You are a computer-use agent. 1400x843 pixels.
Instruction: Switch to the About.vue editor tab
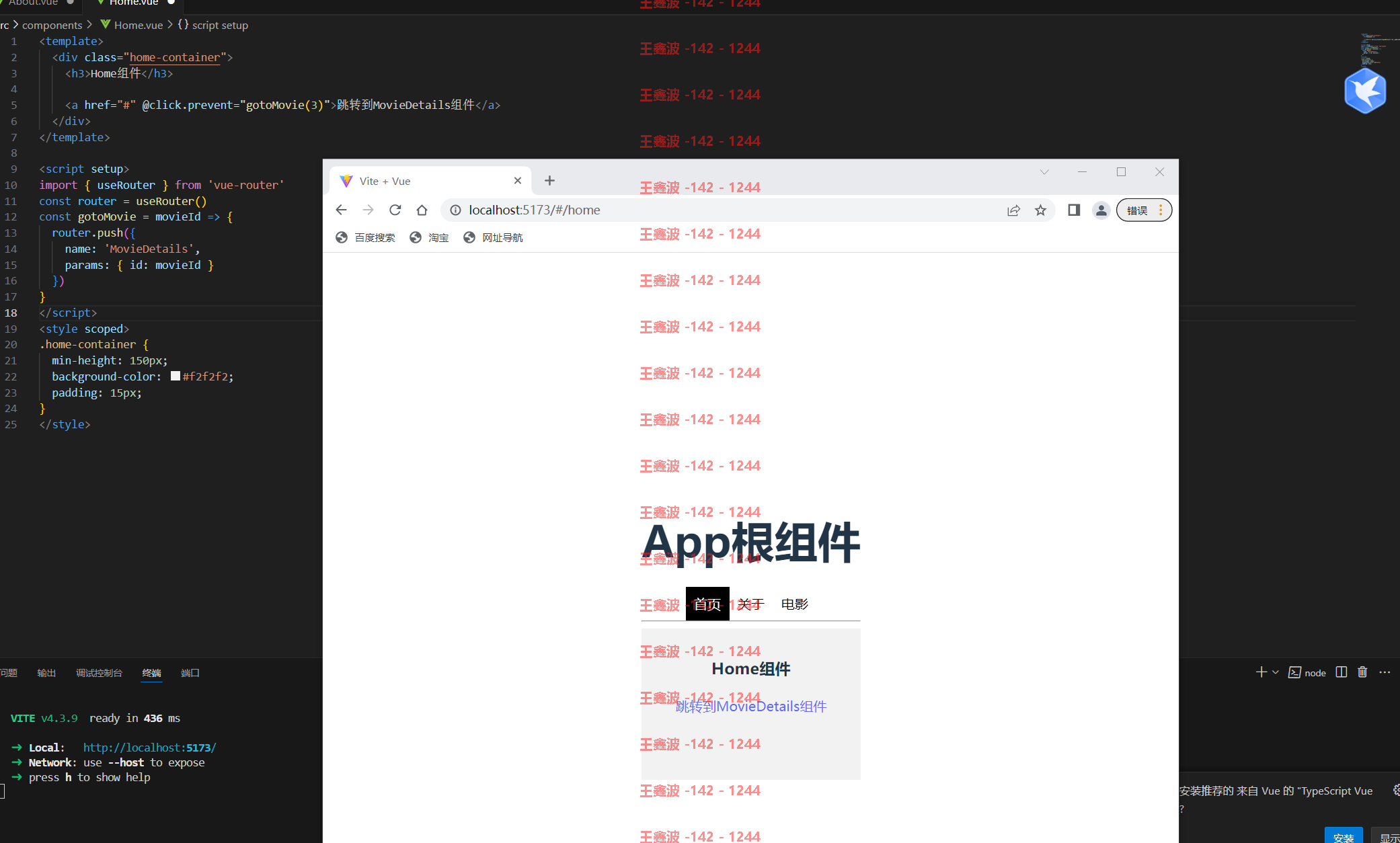pos(37,3)
